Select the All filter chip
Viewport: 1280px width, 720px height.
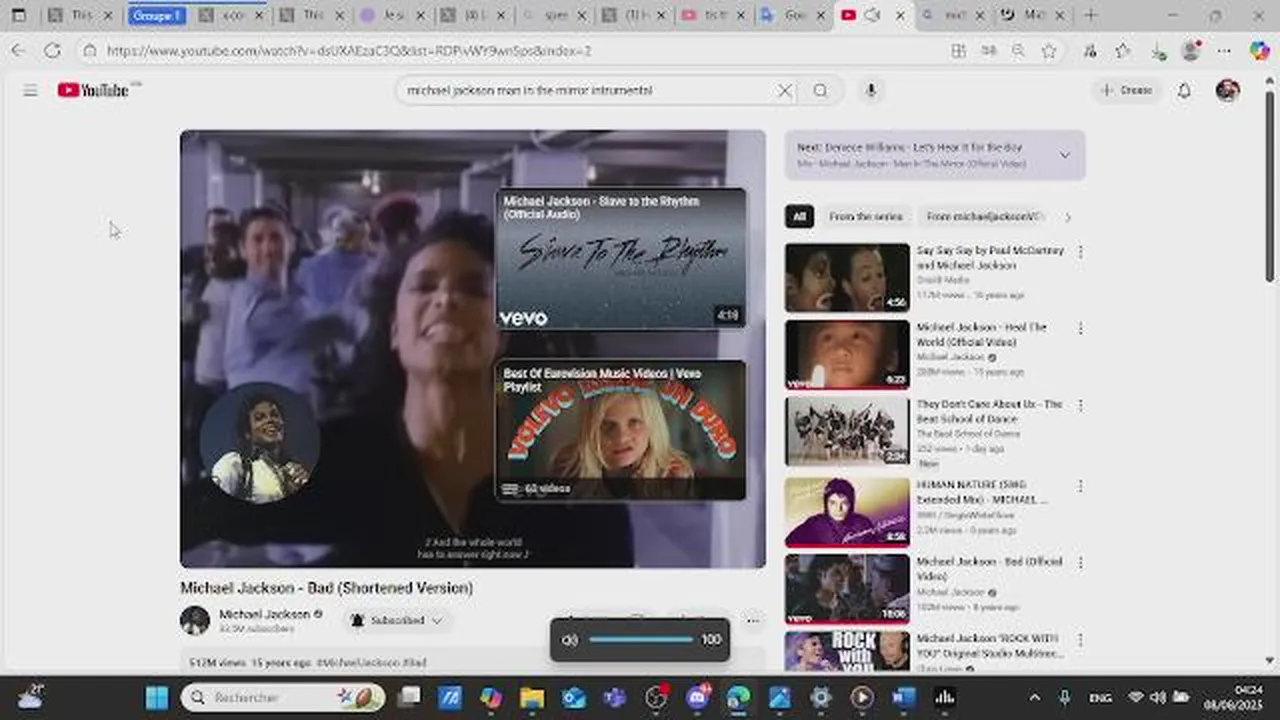point(799,217)
